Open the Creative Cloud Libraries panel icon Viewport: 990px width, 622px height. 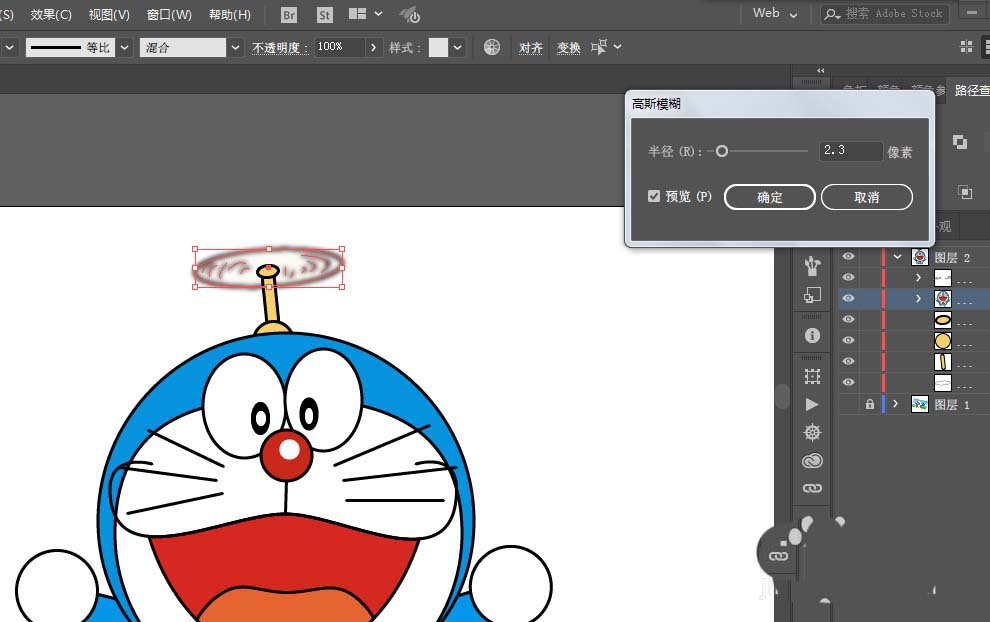click(x=812, y=460)
